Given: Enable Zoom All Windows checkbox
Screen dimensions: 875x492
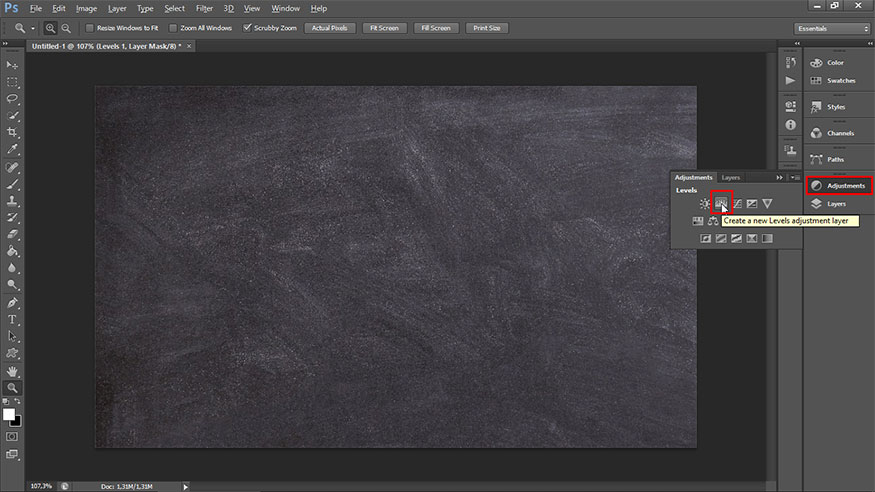Looking at the screenshot, I should pos(173,28).
